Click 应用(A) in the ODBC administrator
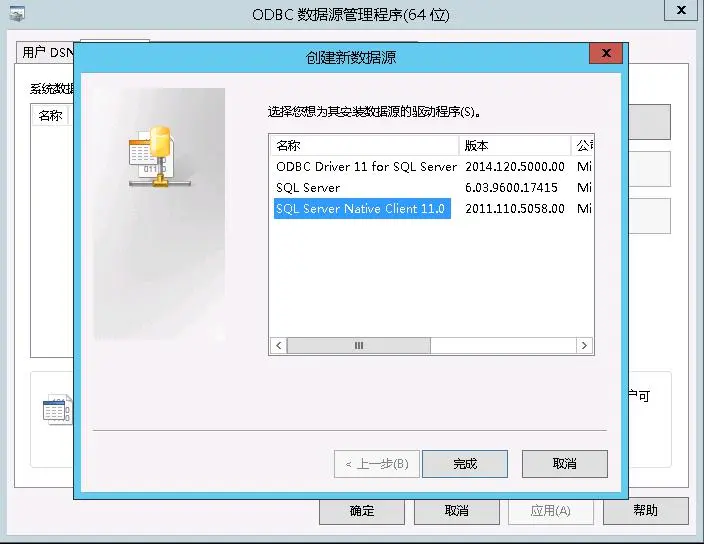 point(550,511)
